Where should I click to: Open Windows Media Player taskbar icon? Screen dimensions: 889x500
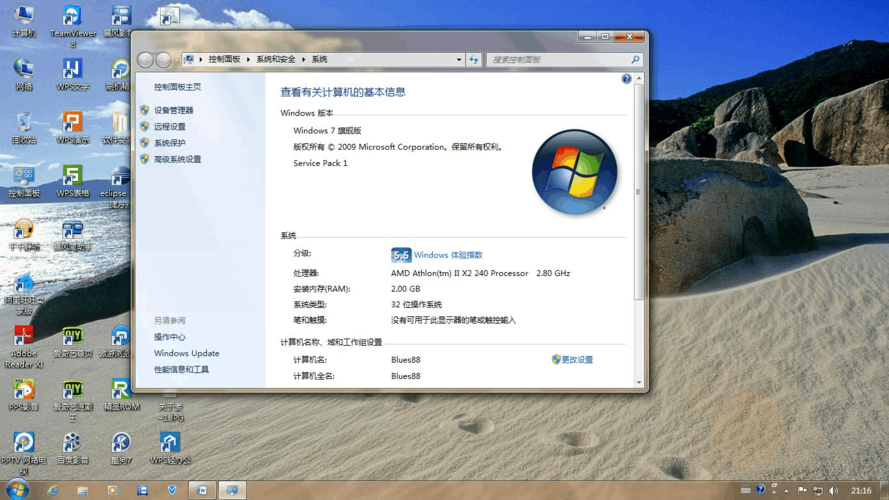112,490
